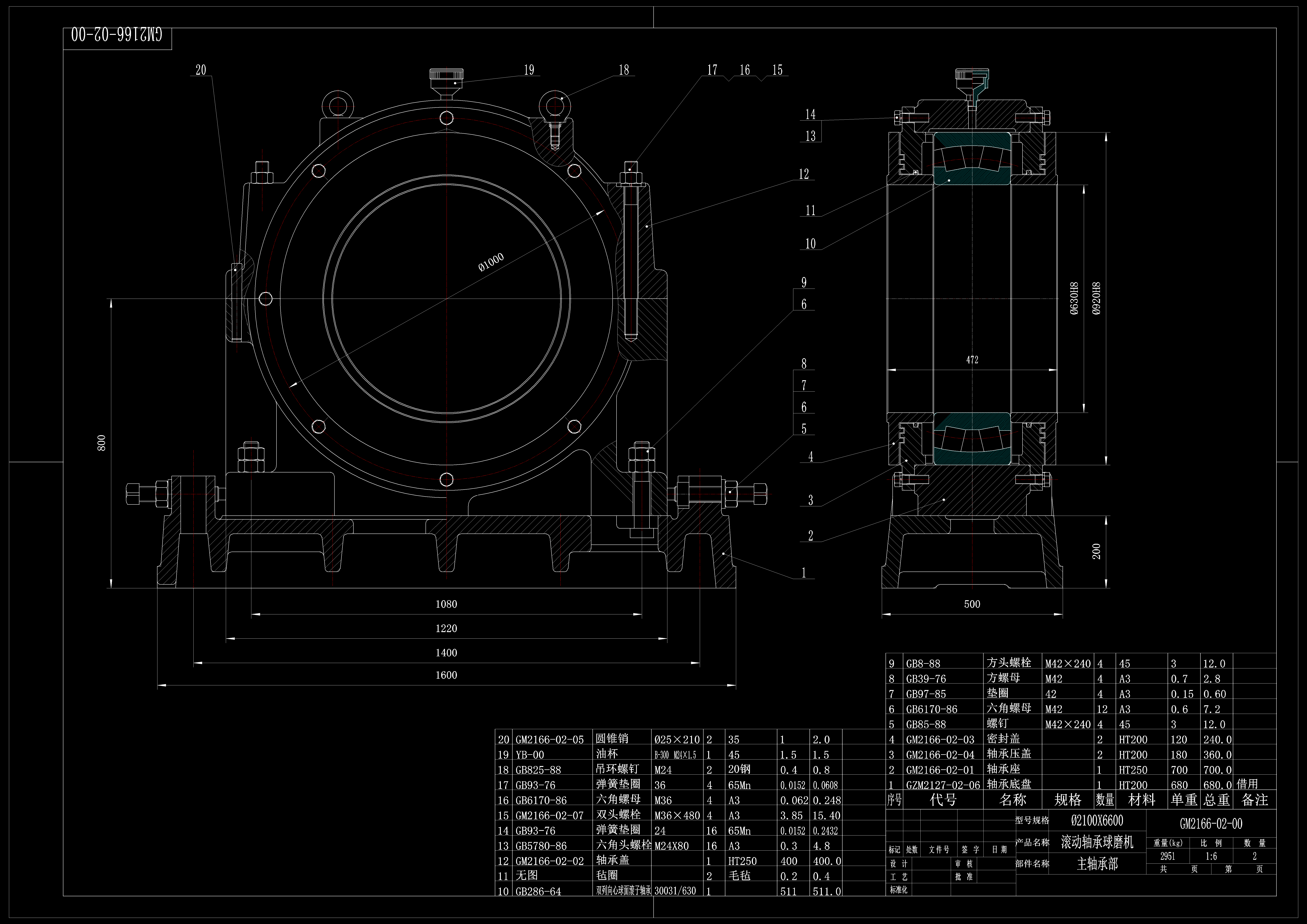Select the GM2166-02-01 part code
Viewport: 1307px width, 924px height.
click(940, 770)
